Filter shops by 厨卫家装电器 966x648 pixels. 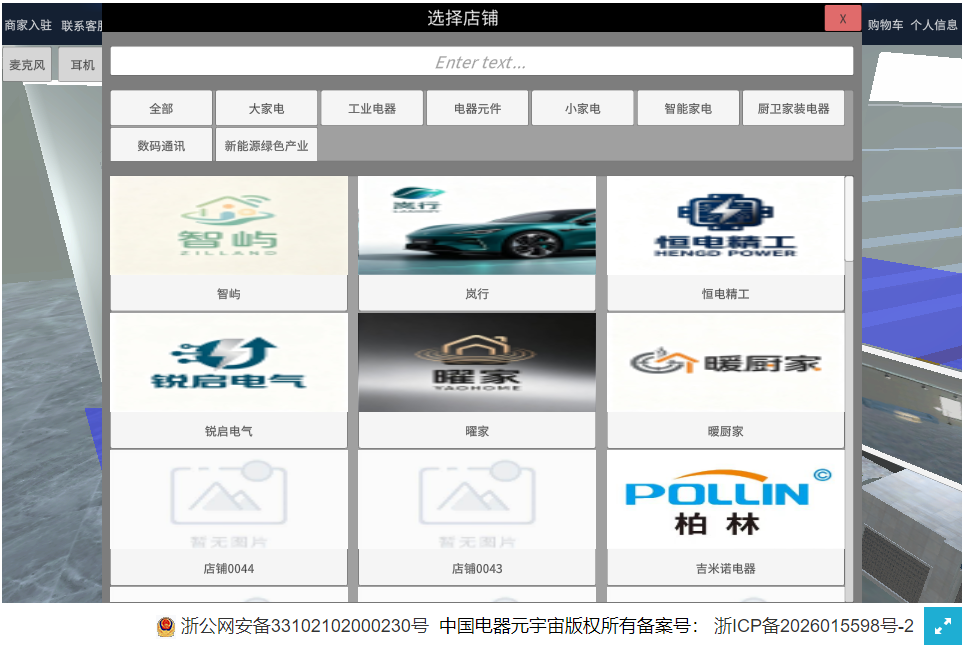pyautogui.click(x=794, y=108)
